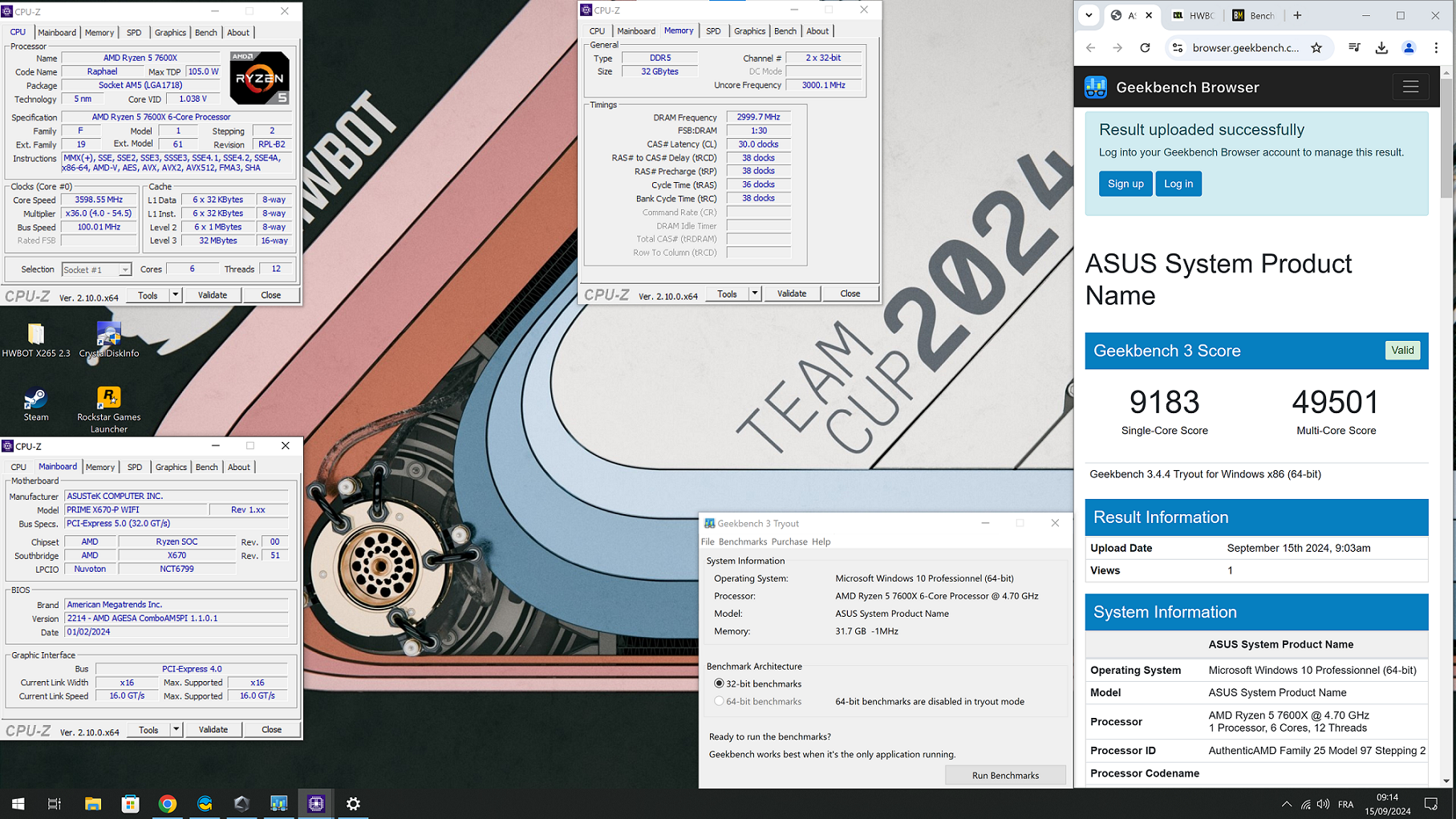This screenshot has width=1456, height=819.
Task: Click DRAM Frequency 2999.7 MHz value
Action: pyautogui.click(x=758, y=117)
